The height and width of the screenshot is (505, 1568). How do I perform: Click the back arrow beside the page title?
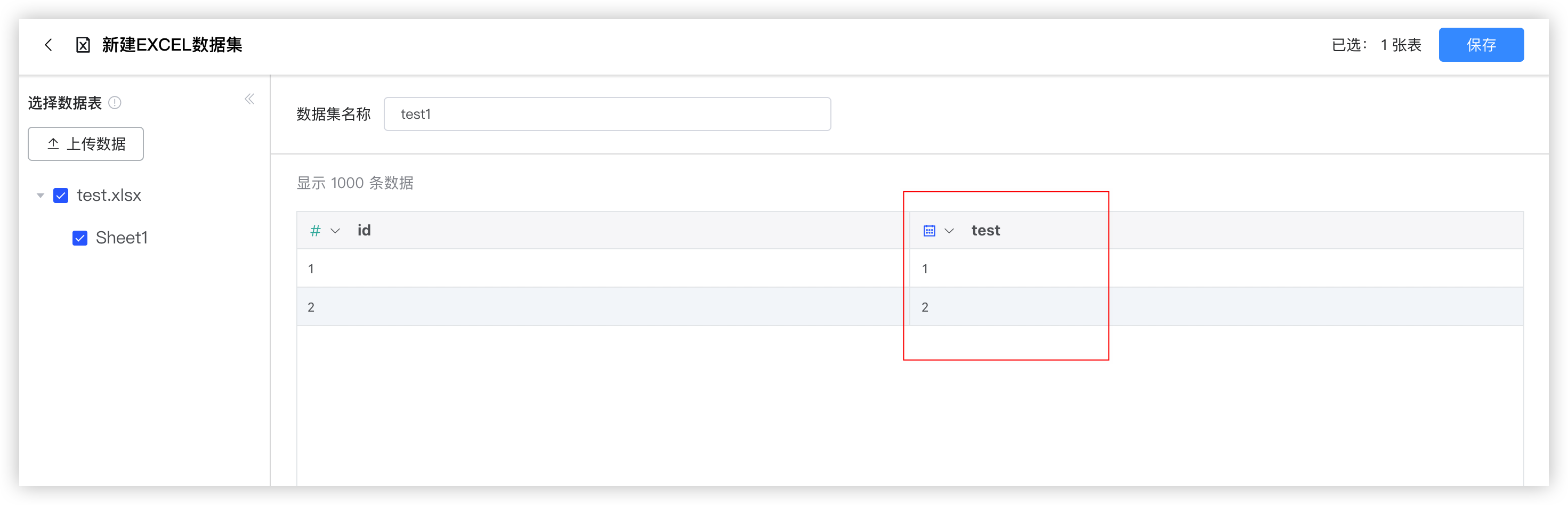[x=48, y=44]
